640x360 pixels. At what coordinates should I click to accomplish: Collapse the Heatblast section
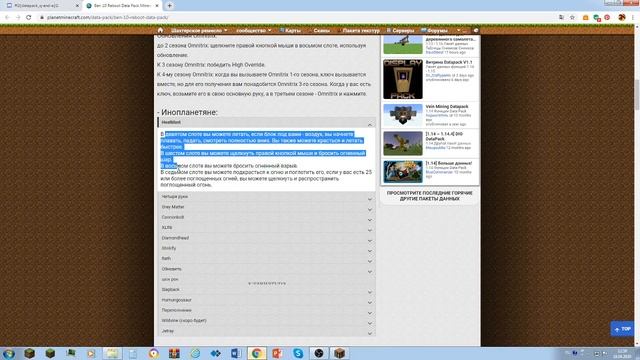tap(266, 122)
